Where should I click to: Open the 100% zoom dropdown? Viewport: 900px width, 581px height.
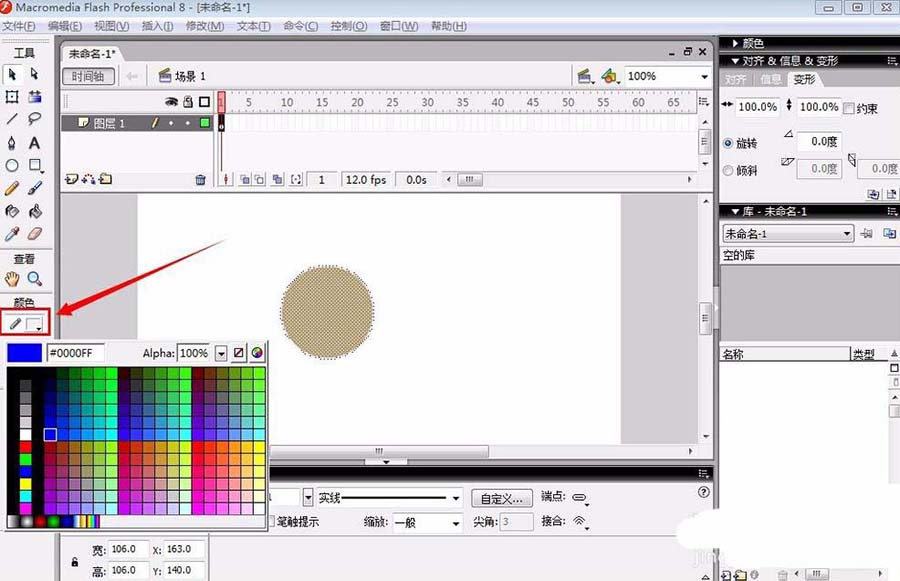pos(704,76)
